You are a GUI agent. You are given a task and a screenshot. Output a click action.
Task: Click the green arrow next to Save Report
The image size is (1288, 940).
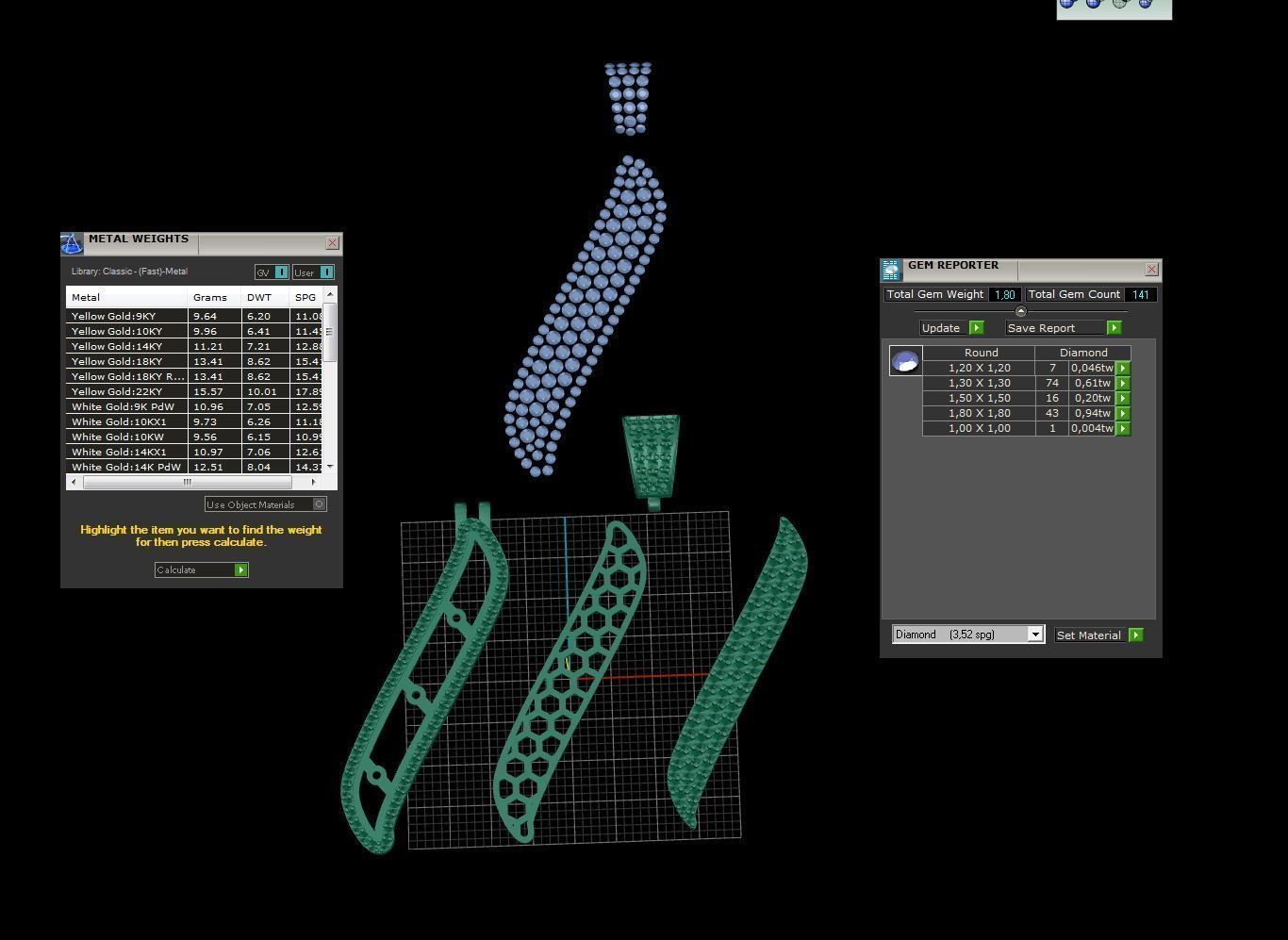pyautogui.click(x=1114, y=328)
